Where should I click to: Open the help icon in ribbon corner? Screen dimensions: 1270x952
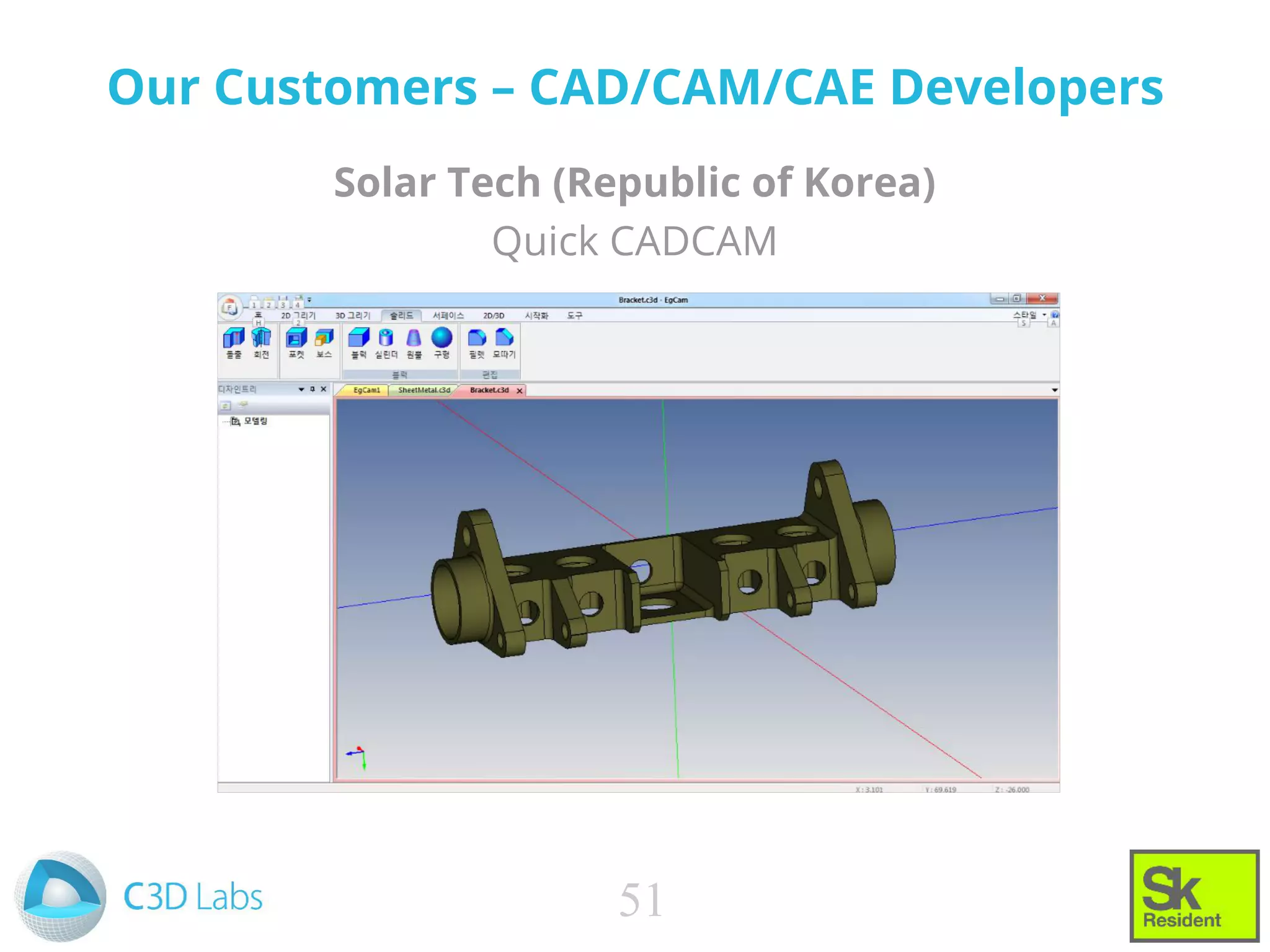tap(1054, 315)
